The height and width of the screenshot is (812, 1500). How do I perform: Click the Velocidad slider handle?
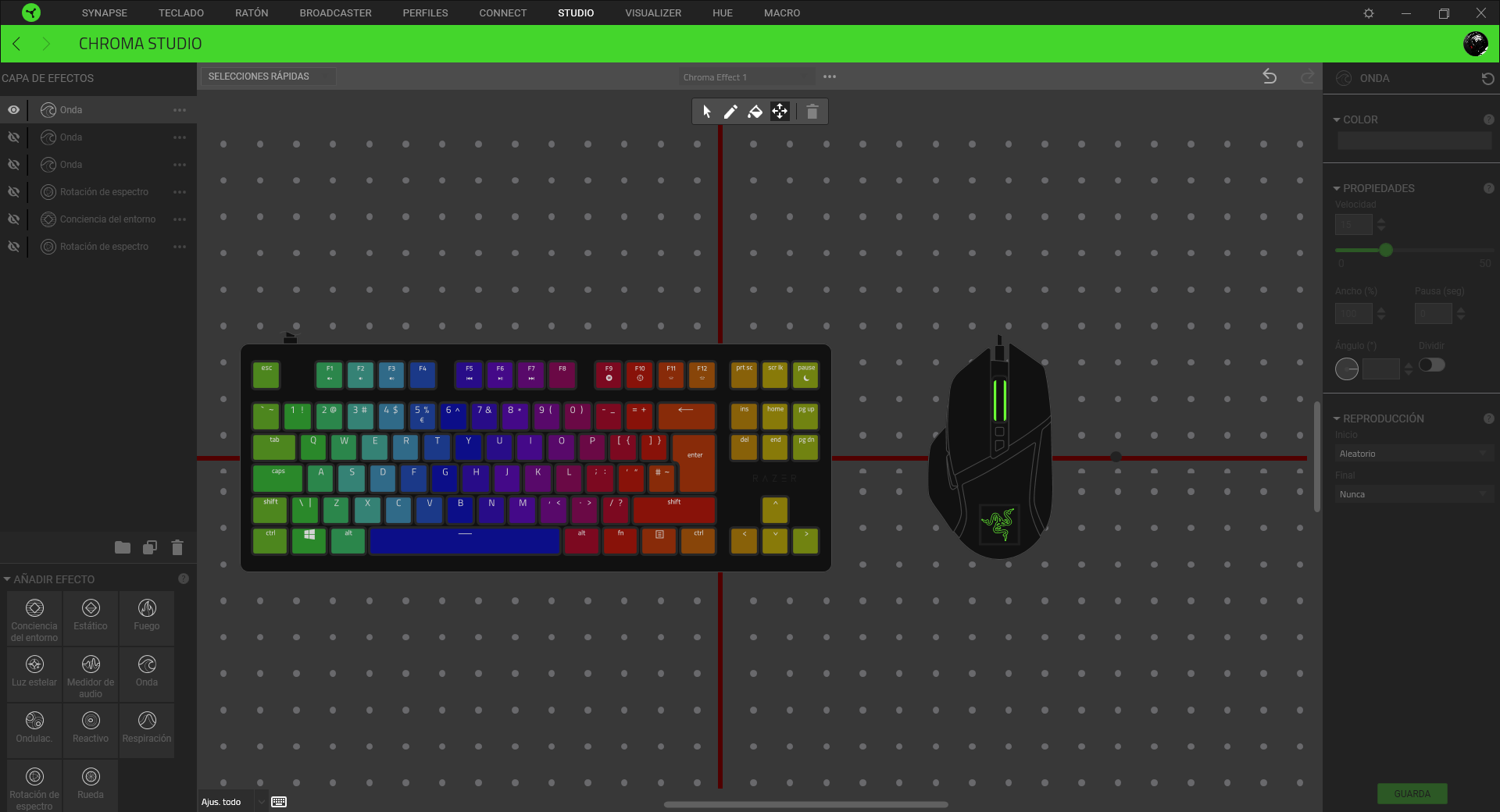click(x=1386, y=250)
